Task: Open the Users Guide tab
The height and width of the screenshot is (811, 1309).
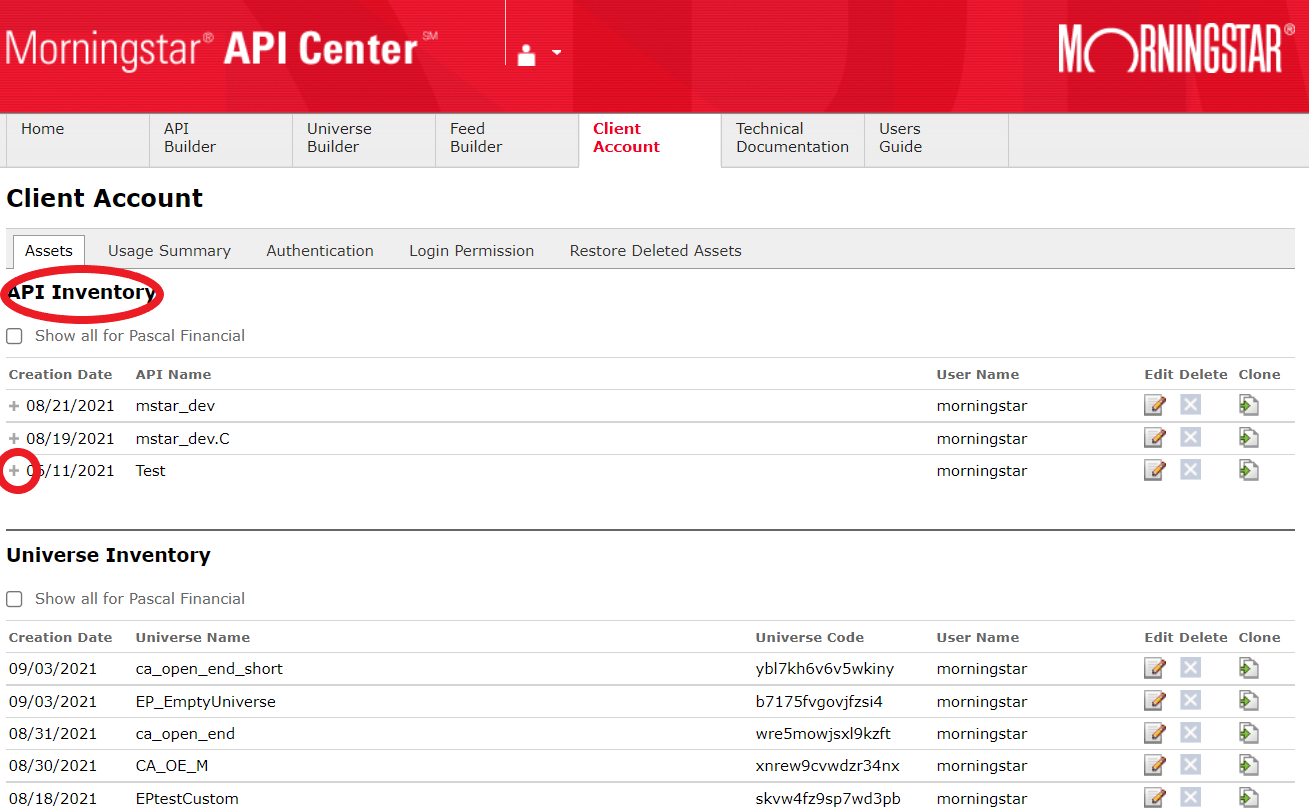Action: pos(936,140)
